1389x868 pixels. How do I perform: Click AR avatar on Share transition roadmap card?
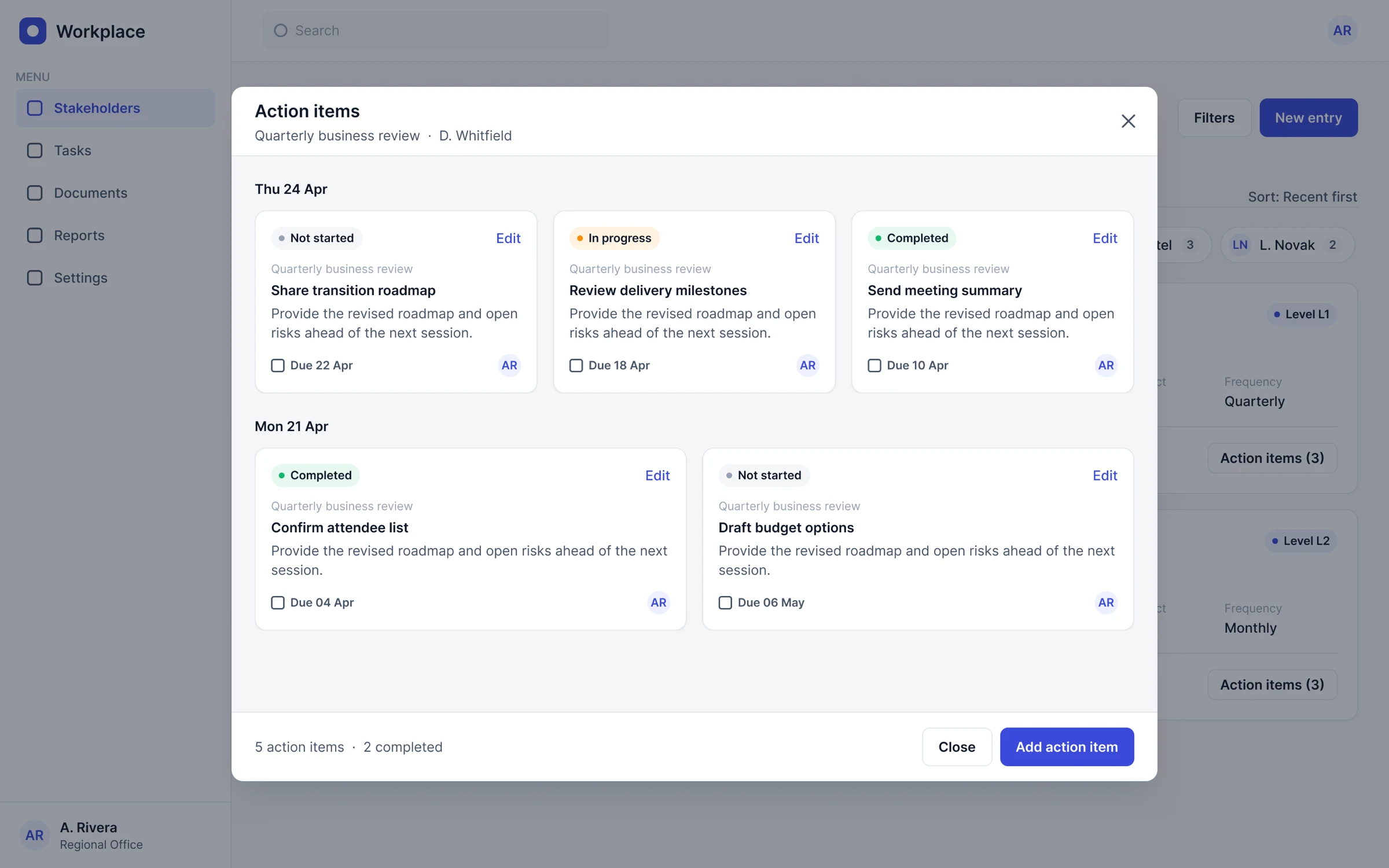click(509, 365)
